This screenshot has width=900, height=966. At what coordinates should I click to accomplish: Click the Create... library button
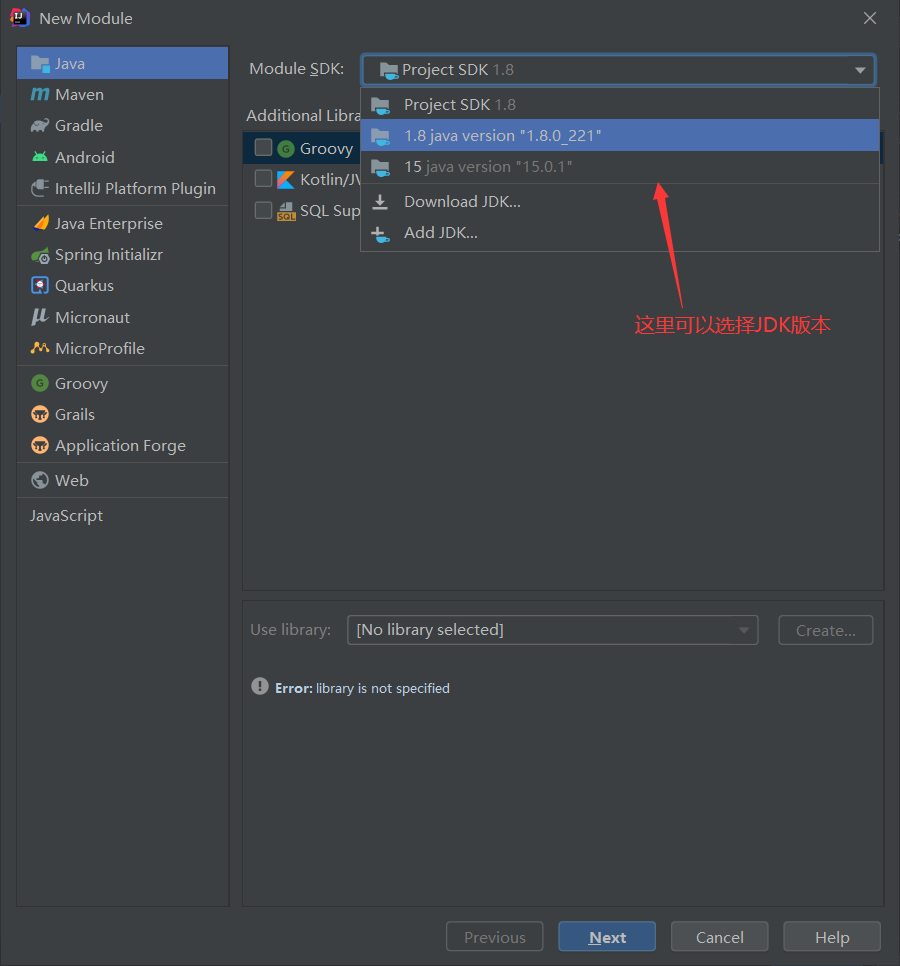[x=825, y=630]
